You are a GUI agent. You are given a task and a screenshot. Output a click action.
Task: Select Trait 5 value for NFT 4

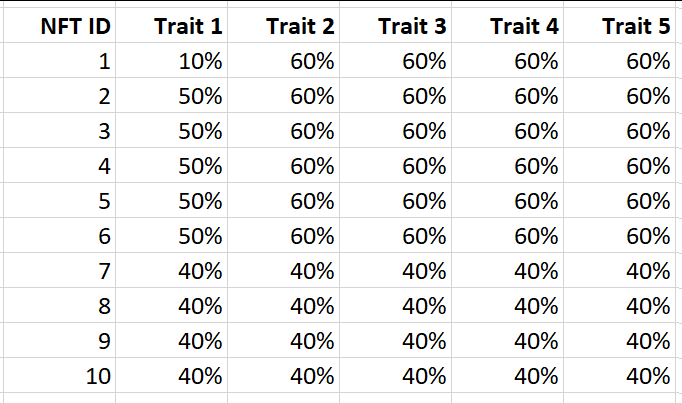click(647, 166)
